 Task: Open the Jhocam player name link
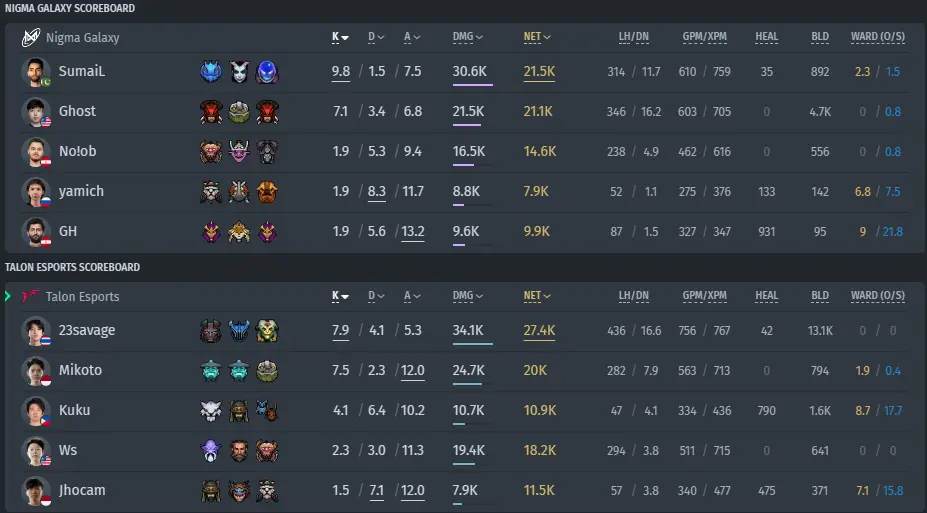click(82, 491)
